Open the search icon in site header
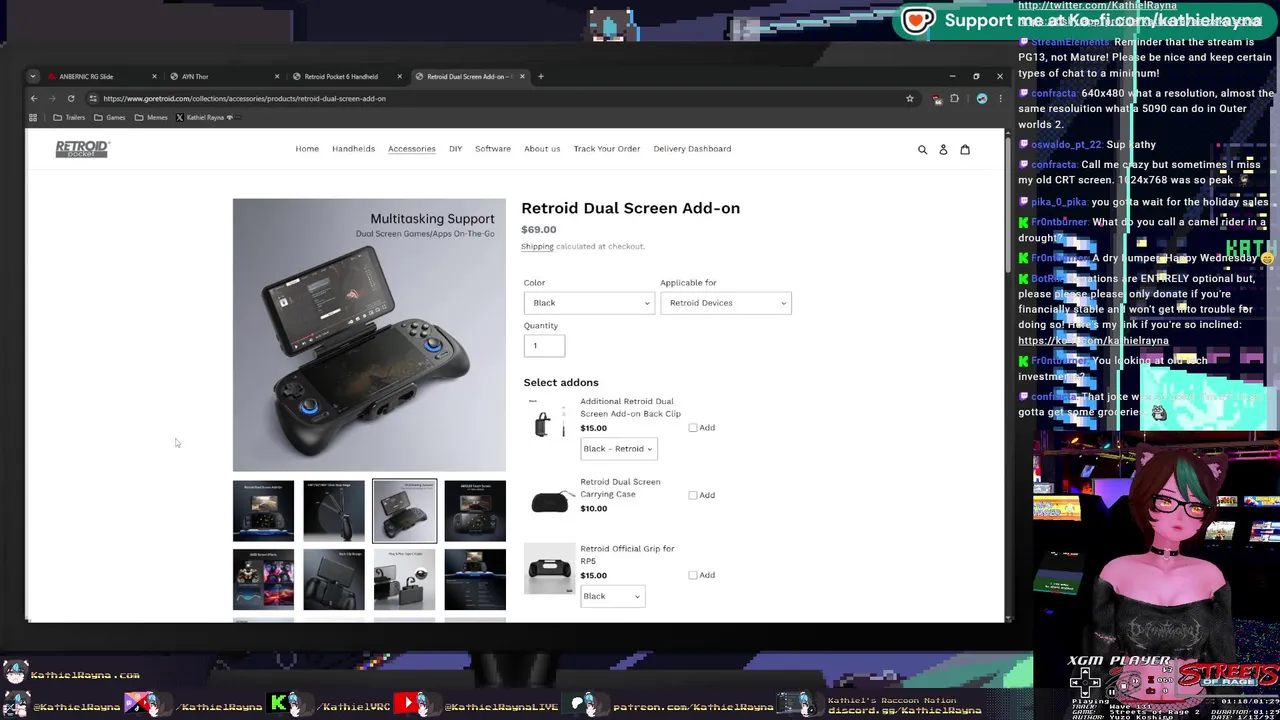 922,149
